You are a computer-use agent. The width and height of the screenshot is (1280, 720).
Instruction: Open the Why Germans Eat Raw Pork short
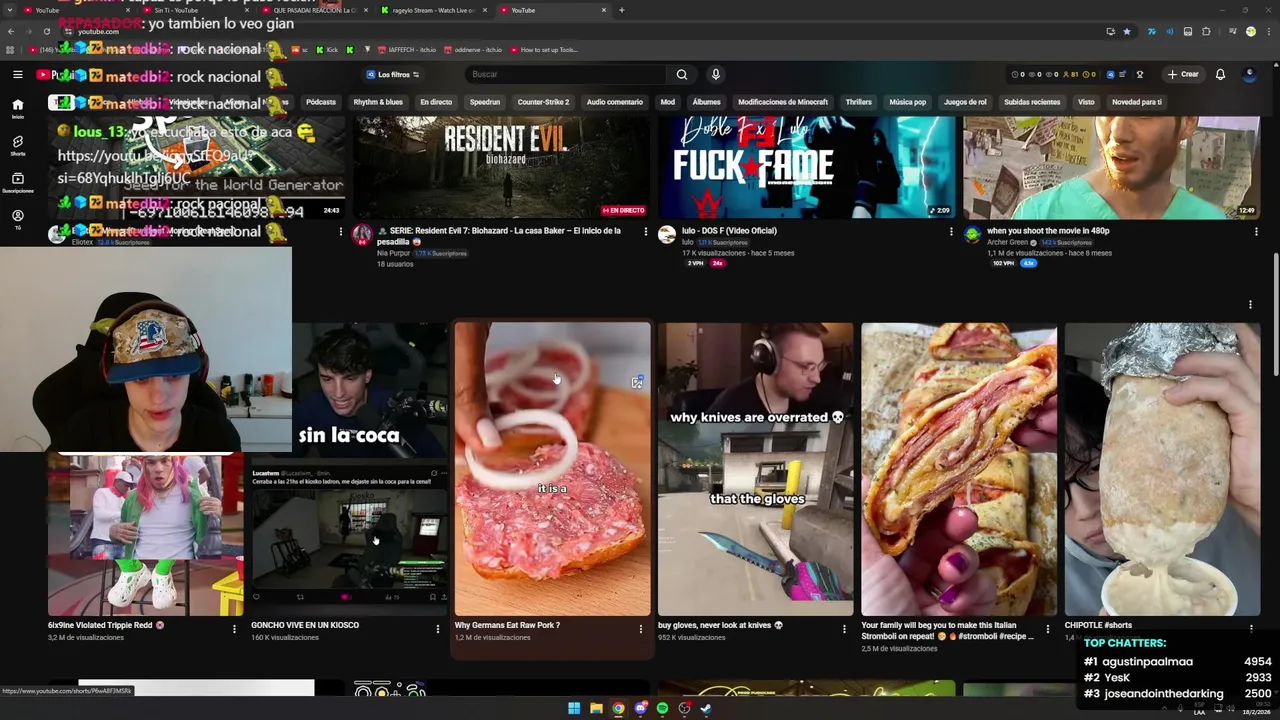coord(552,468)
